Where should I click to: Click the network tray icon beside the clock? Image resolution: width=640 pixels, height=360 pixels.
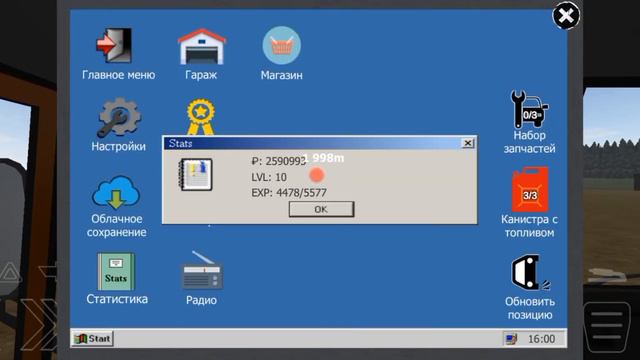511,339
